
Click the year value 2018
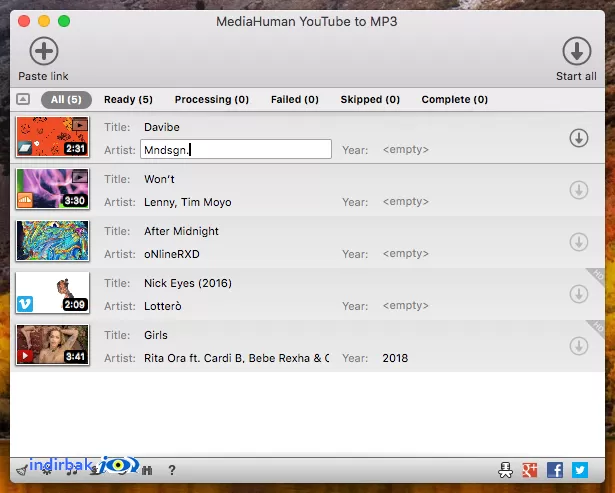point(395,358)
